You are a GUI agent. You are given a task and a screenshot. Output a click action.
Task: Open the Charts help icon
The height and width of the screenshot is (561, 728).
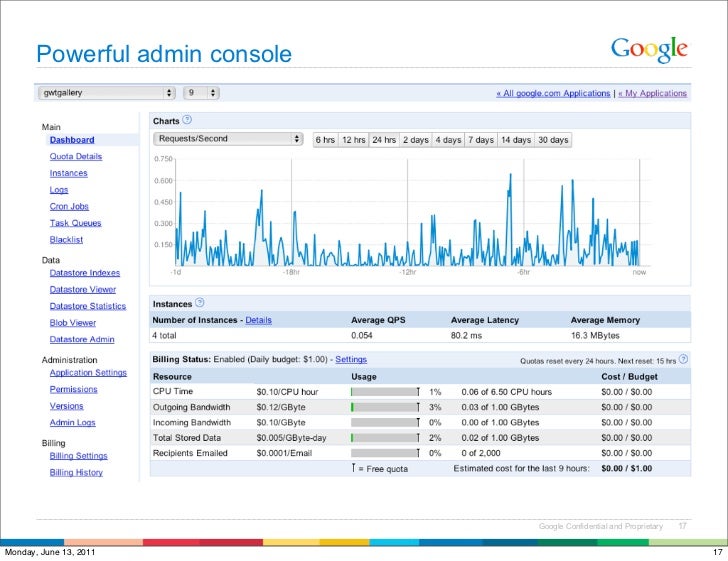tap(187, 120)
